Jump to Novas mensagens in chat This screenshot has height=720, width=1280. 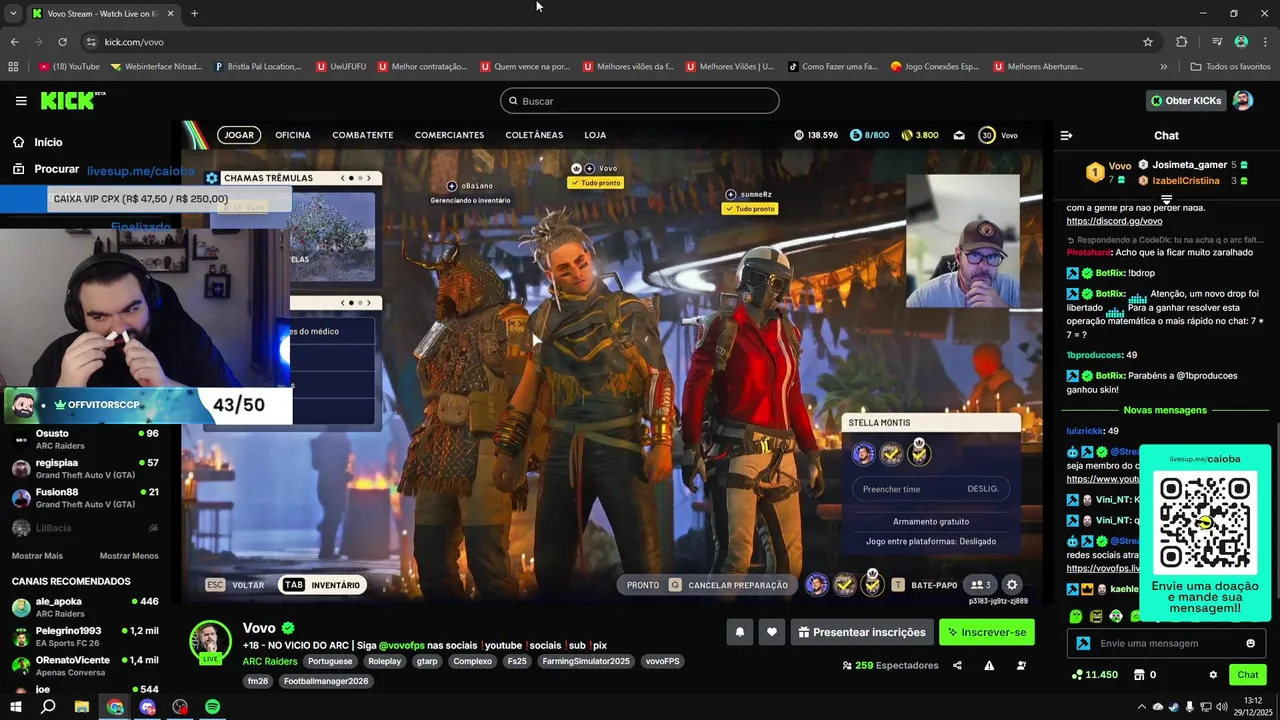[1165, 410]
